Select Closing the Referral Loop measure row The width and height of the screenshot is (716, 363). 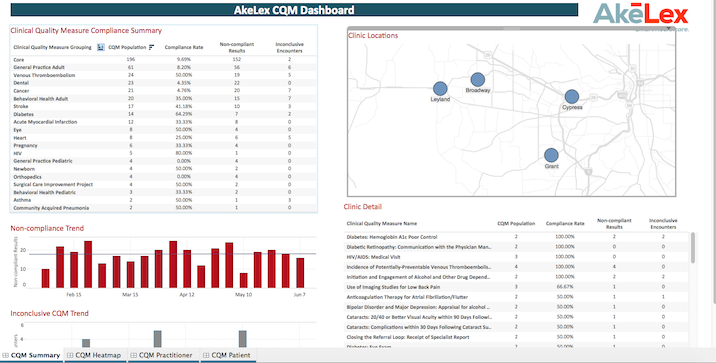517,337
